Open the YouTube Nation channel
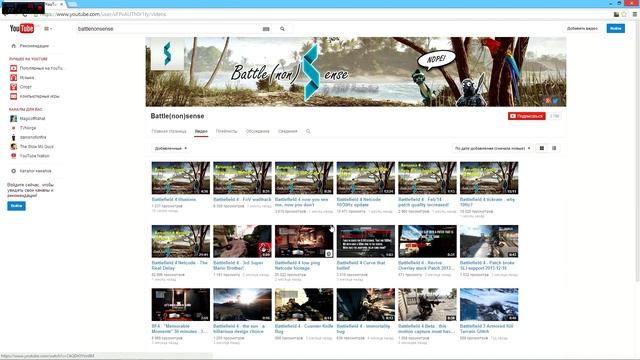The height and width of the screenshot is (360, 640). 34,156
